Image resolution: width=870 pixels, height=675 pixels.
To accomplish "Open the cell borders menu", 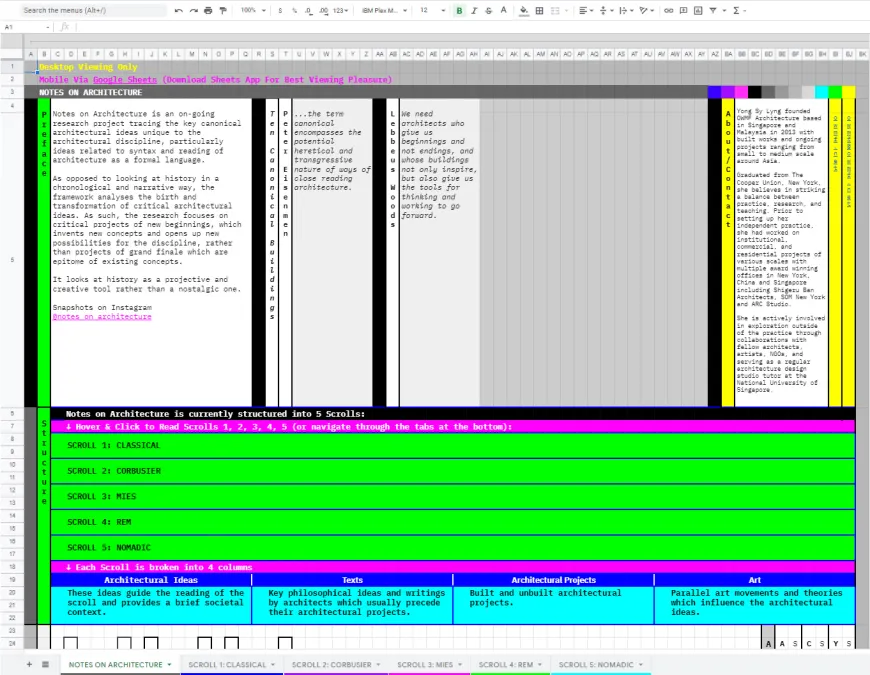I will coord(539,11).
